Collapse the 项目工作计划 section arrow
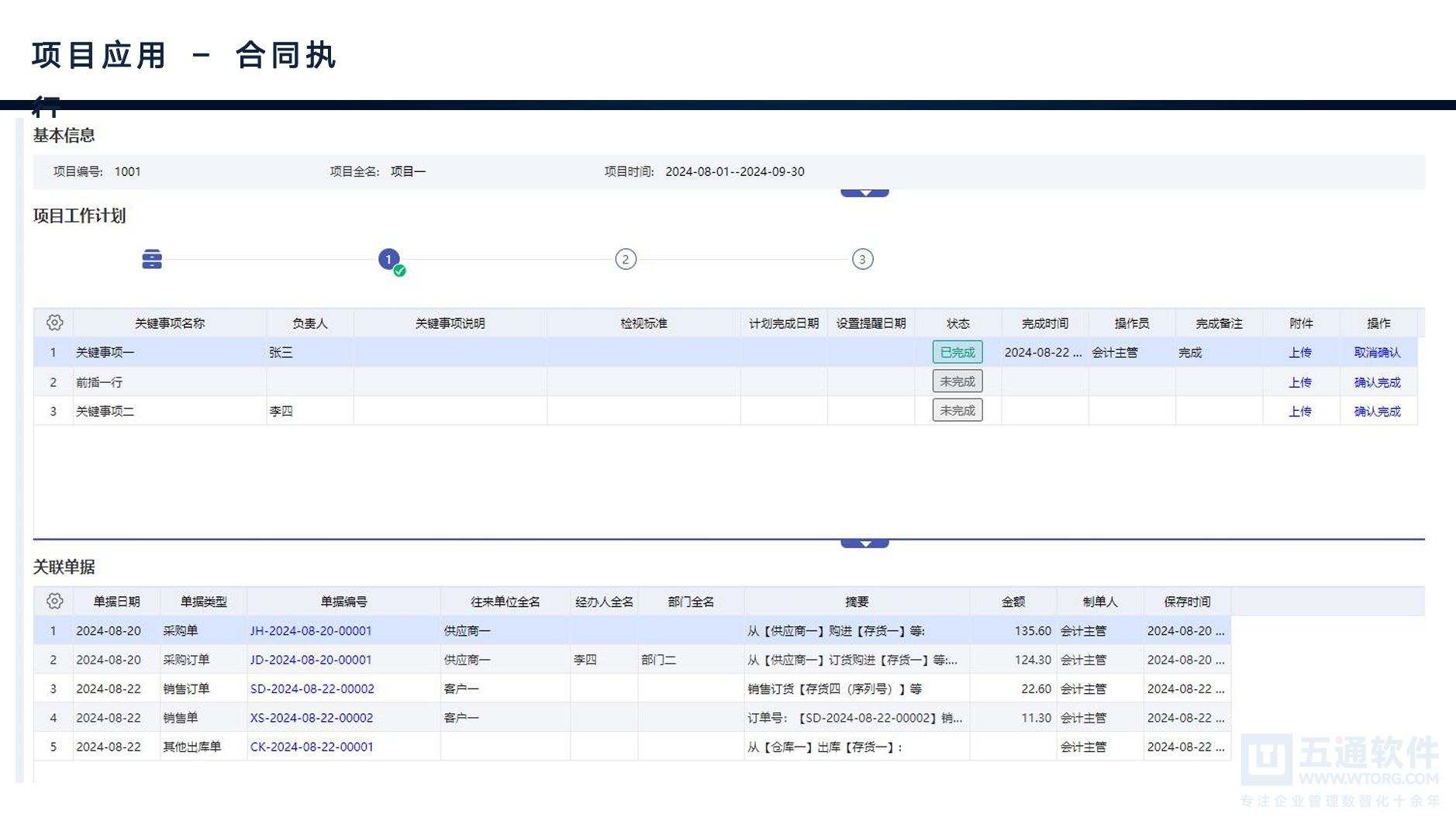Image resolution: width=1456 pixels, height=821 pixels. pos(864,543)
